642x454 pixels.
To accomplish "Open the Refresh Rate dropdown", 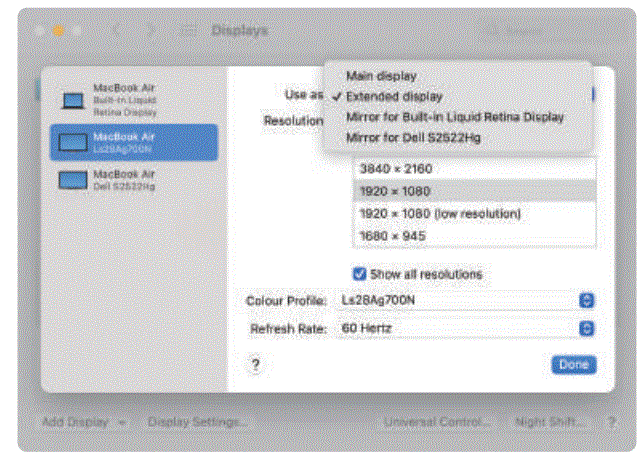I will coord(466,328).
